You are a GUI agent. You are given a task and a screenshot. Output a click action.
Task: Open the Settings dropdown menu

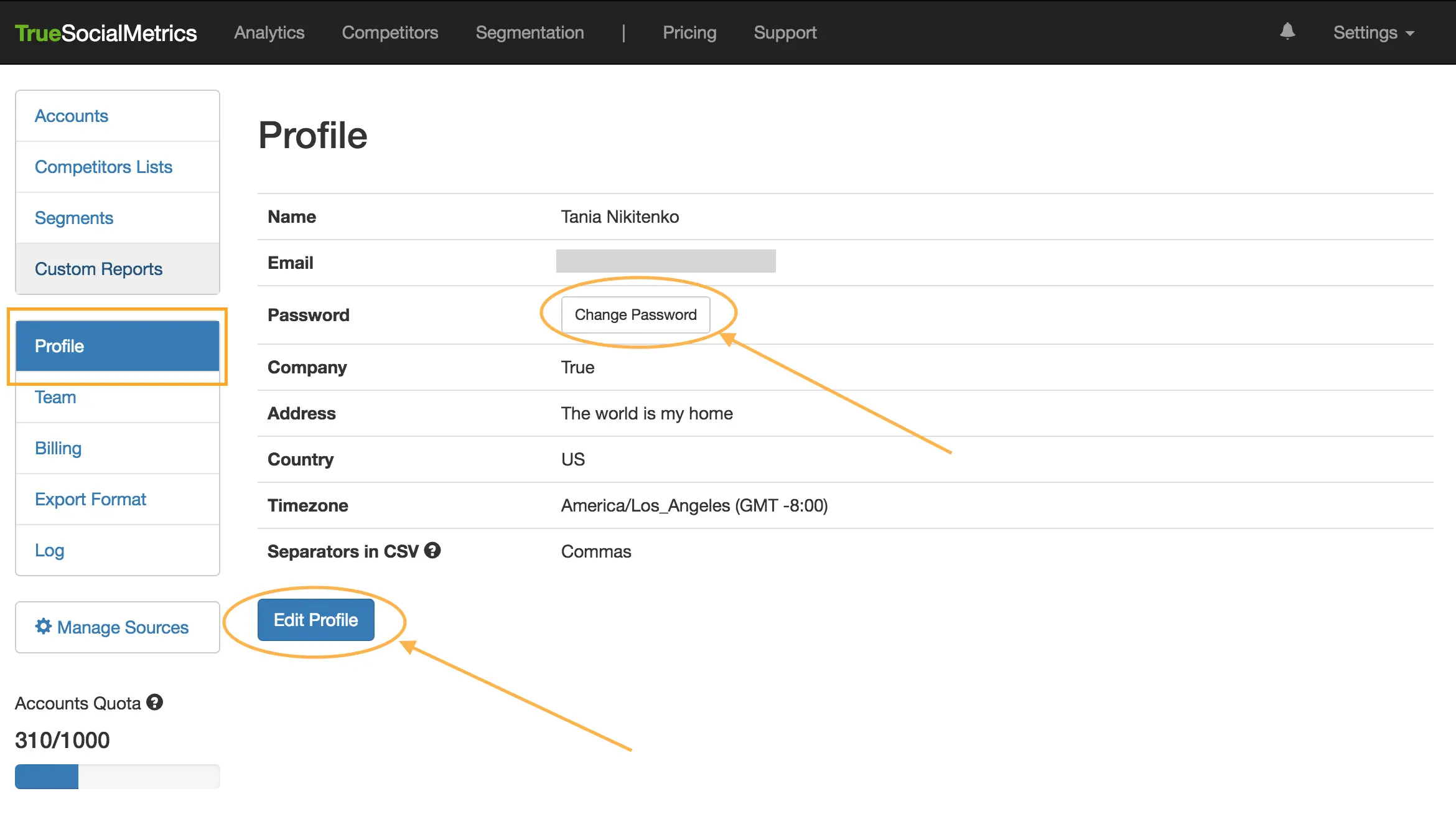1373,32
